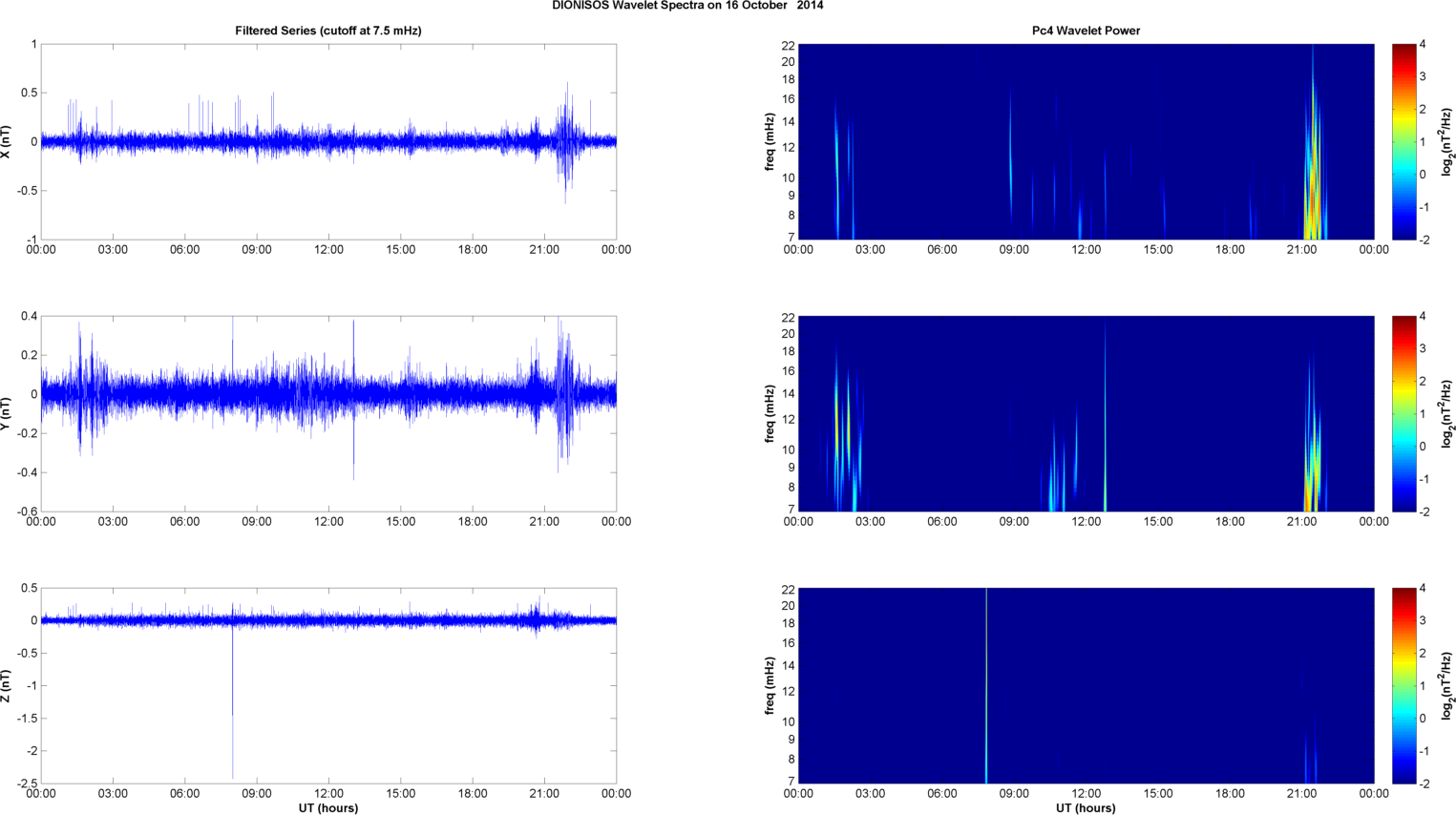Screen dimensions: 1456x815
Task: Click the 'Filtered Series (cutoff at 7.5 mHz)' heading
Action: 328,31
